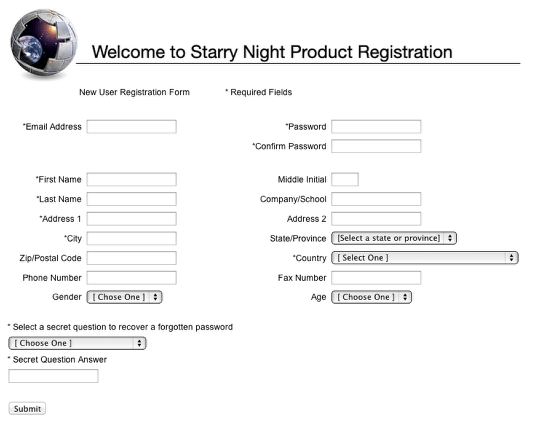
Task: Open the Gender dropdown
Action: [x=124, y=297]
